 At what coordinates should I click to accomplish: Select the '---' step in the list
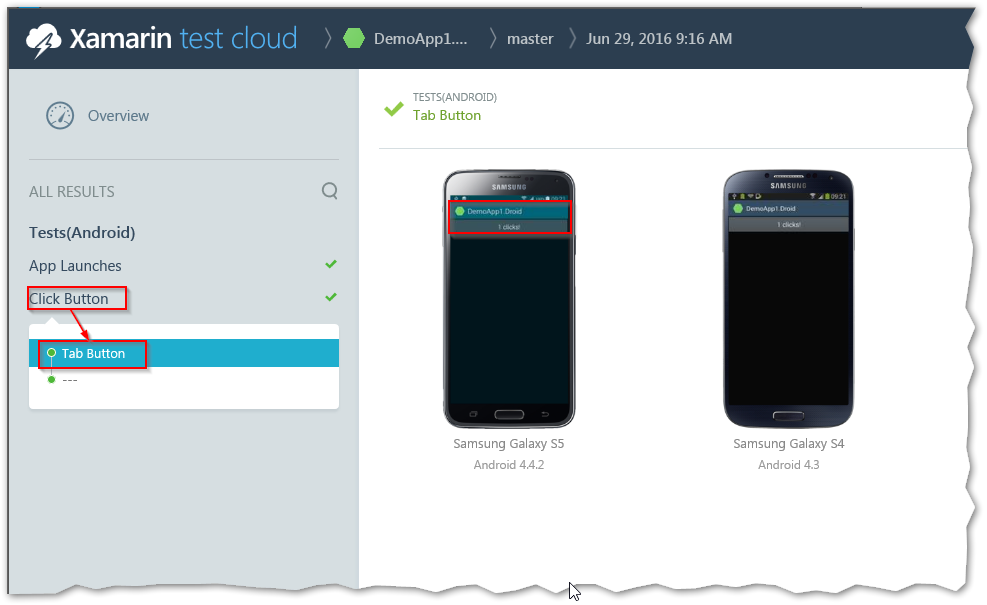(x=70, y=380)
